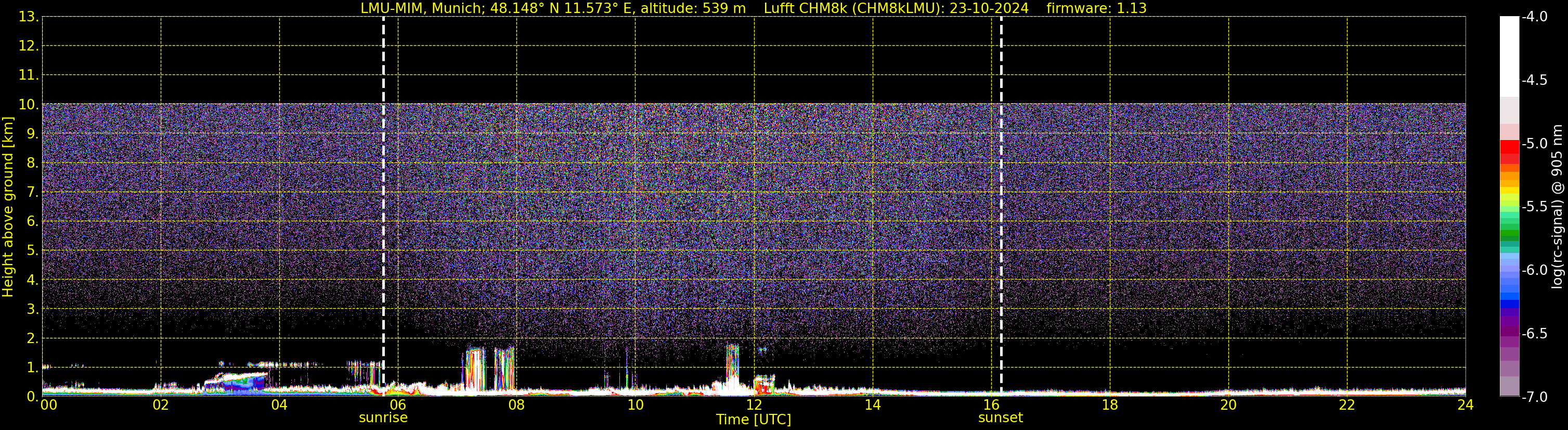Click the height axis tick "10."

[x=29, y=105]
